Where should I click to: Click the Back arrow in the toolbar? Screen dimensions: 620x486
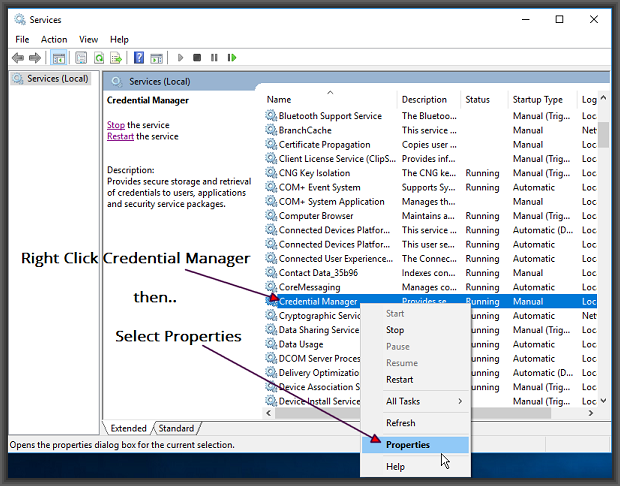(18, 58)
